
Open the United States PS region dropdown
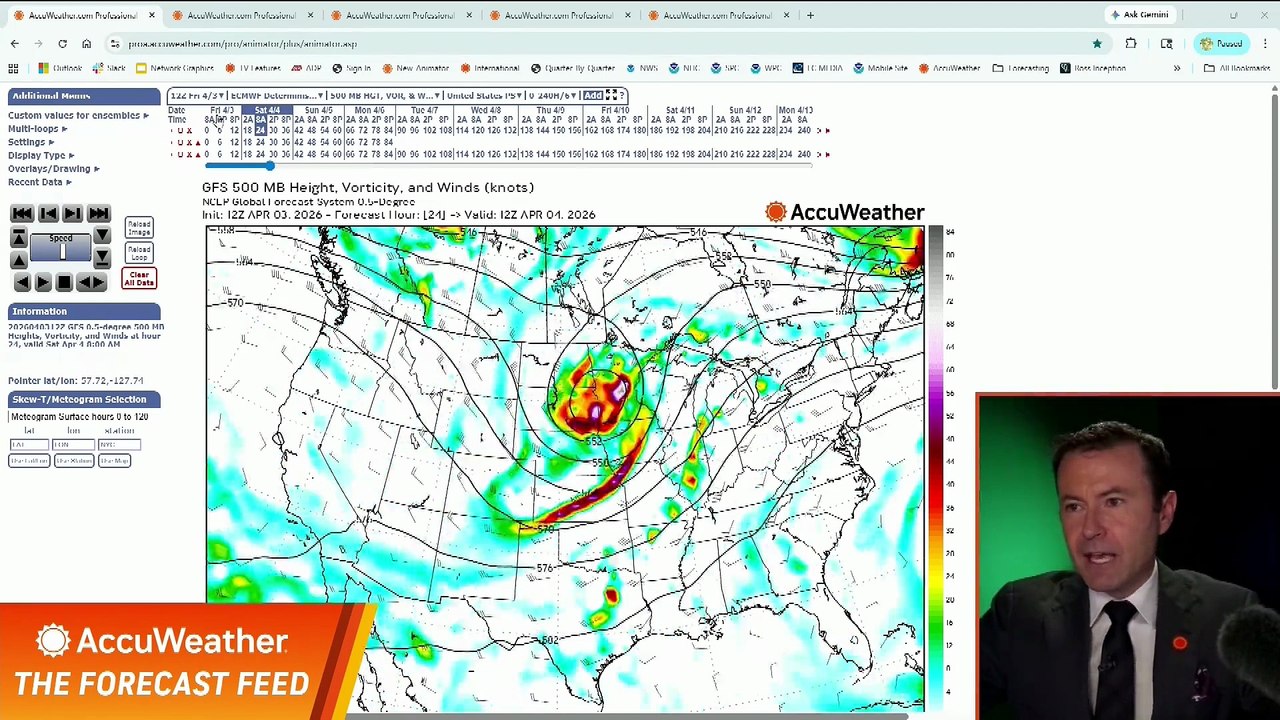[x=485, y=95]
